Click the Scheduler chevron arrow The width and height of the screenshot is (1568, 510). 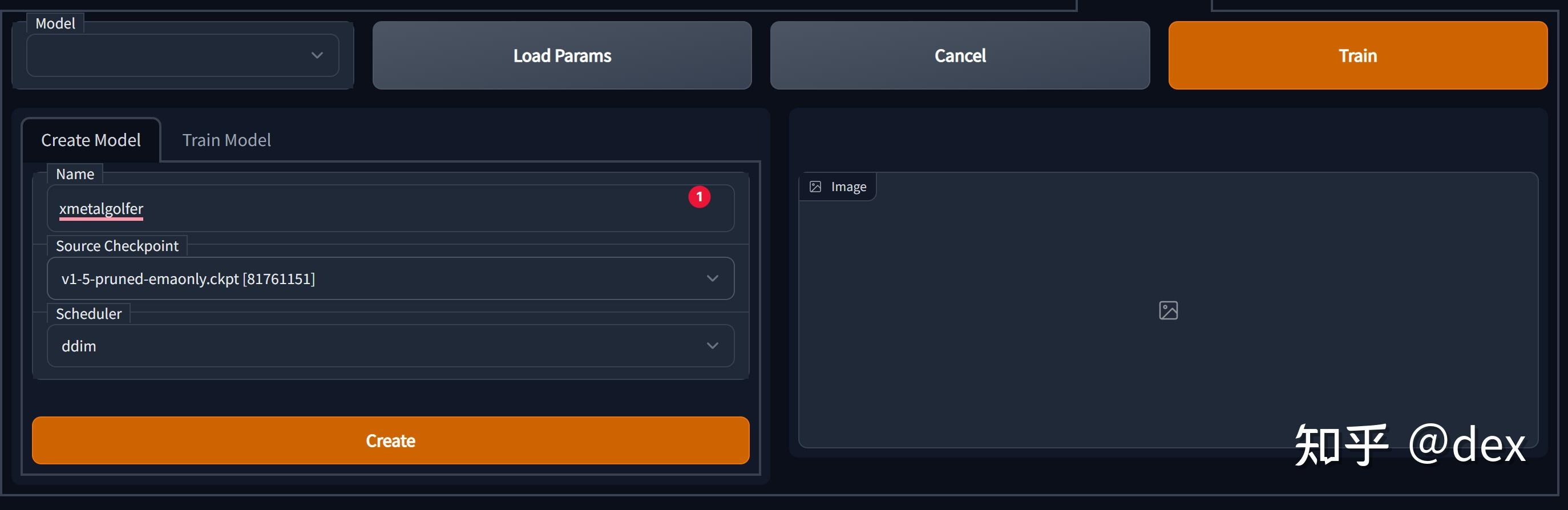tap(712, 346)
